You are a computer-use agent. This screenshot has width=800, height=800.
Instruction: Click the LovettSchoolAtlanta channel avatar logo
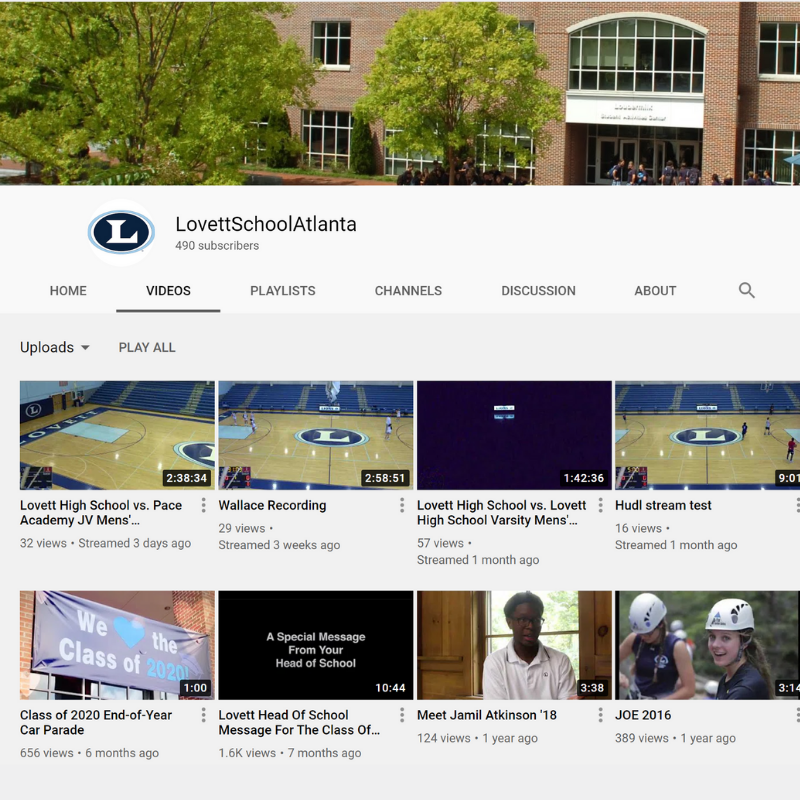121,233
